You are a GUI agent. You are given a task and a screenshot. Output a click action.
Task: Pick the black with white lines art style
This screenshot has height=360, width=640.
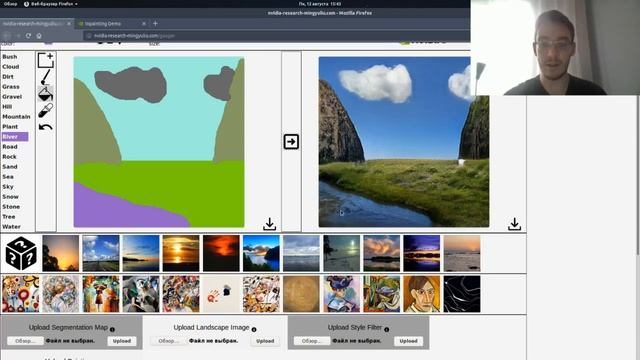tap(462, 294)
